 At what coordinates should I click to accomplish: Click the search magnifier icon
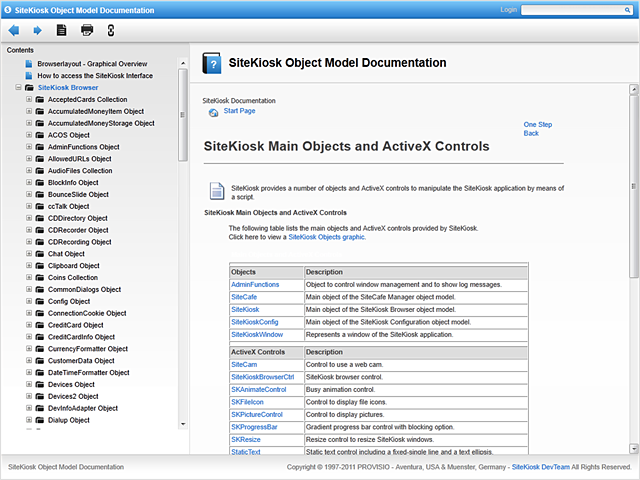coord(626,10)
